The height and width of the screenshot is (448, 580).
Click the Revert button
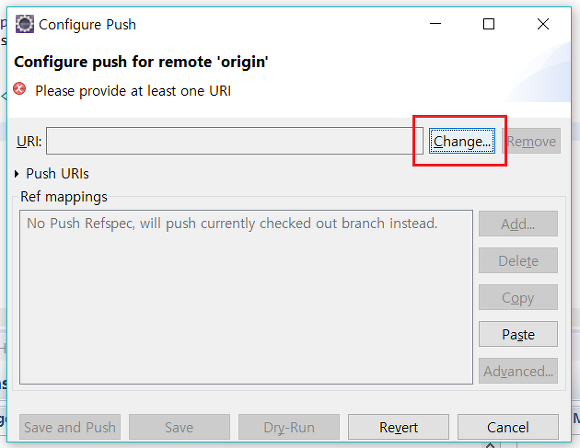398,427
